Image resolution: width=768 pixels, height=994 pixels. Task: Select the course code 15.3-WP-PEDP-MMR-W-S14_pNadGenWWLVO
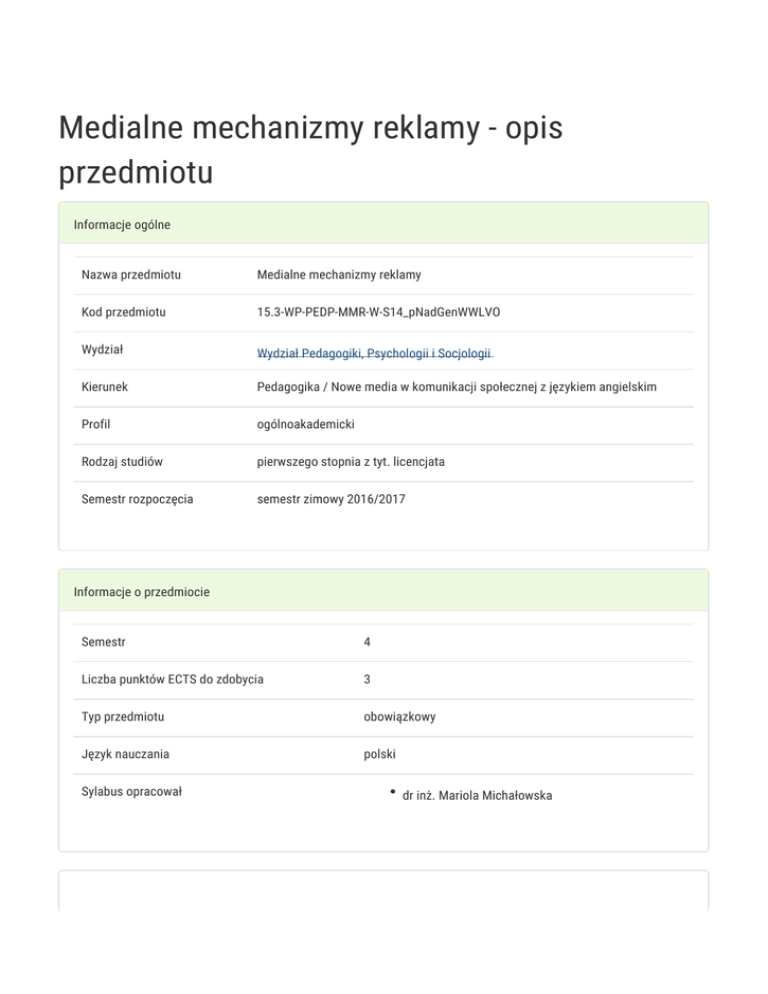pyautogui.click(x=378, y=312)
